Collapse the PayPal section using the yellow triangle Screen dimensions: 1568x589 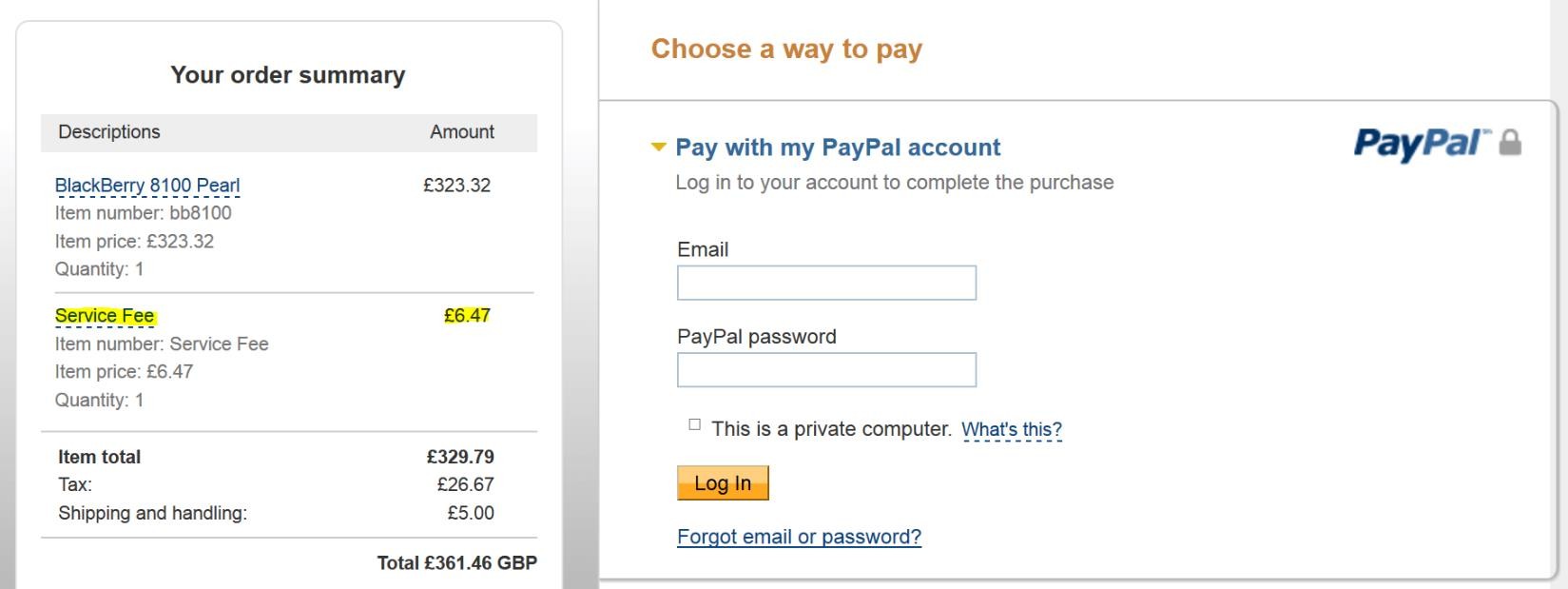(x=658, y=147)
